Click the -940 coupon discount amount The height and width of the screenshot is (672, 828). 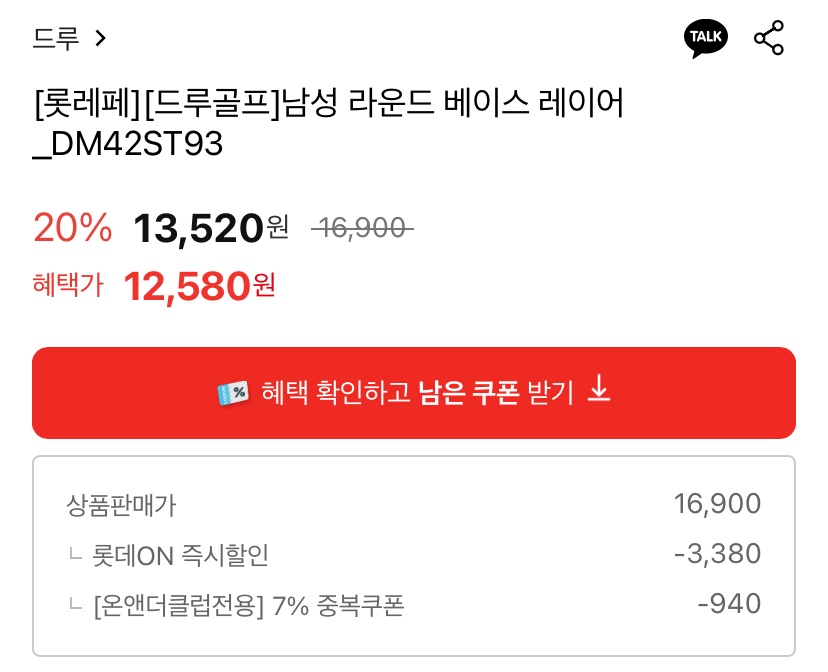[x=728, y=604]
